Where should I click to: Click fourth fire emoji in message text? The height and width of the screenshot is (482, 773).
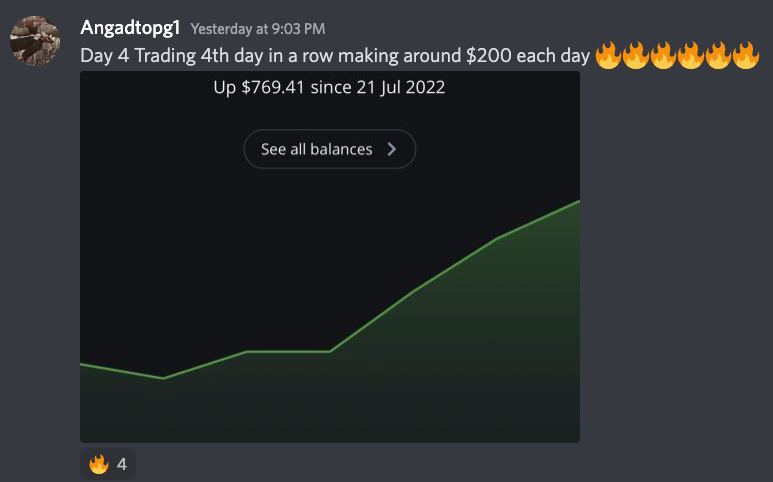691,55
